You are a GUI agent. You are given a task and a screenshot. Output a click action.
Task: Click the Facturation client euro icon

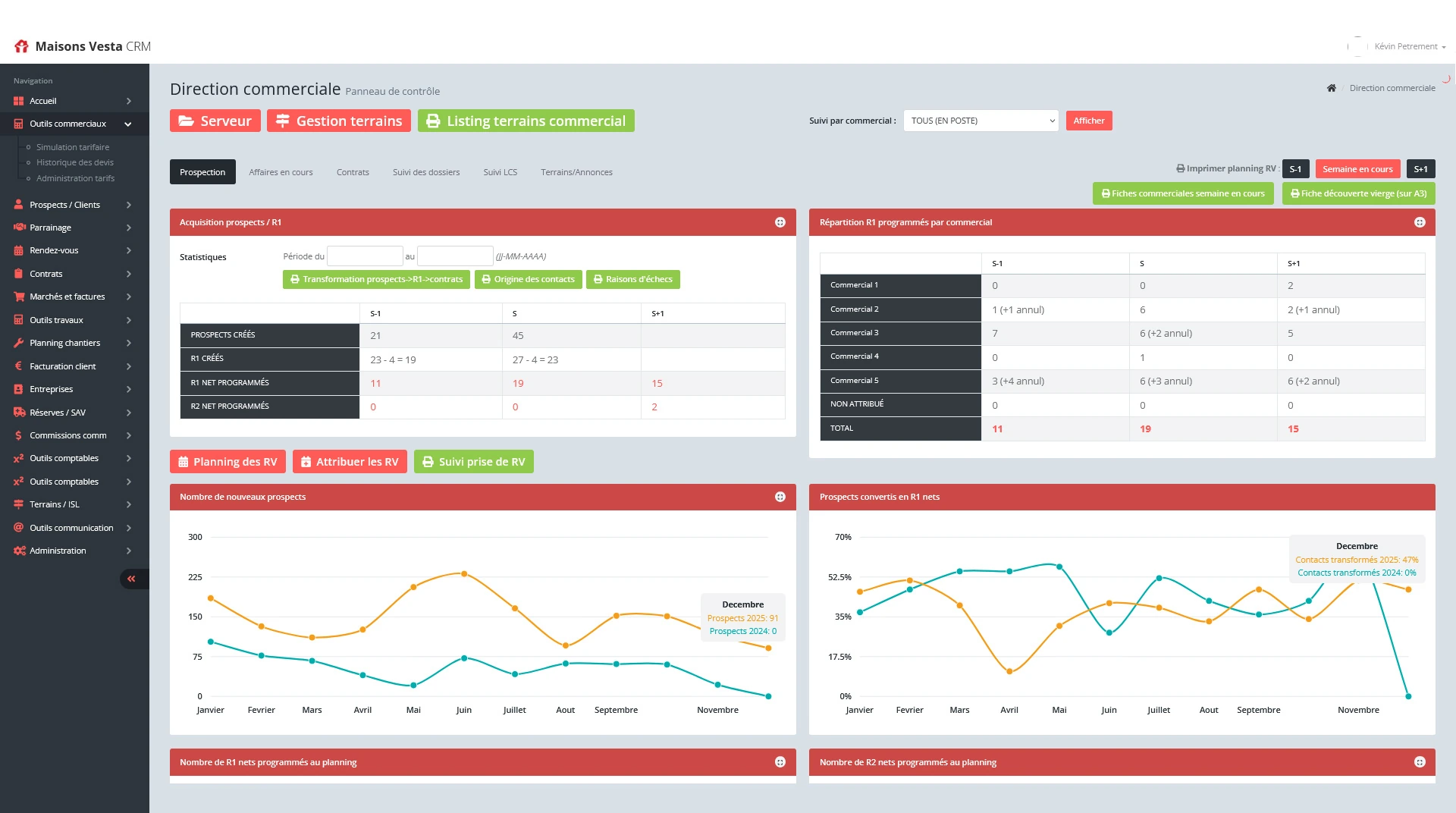19,366
